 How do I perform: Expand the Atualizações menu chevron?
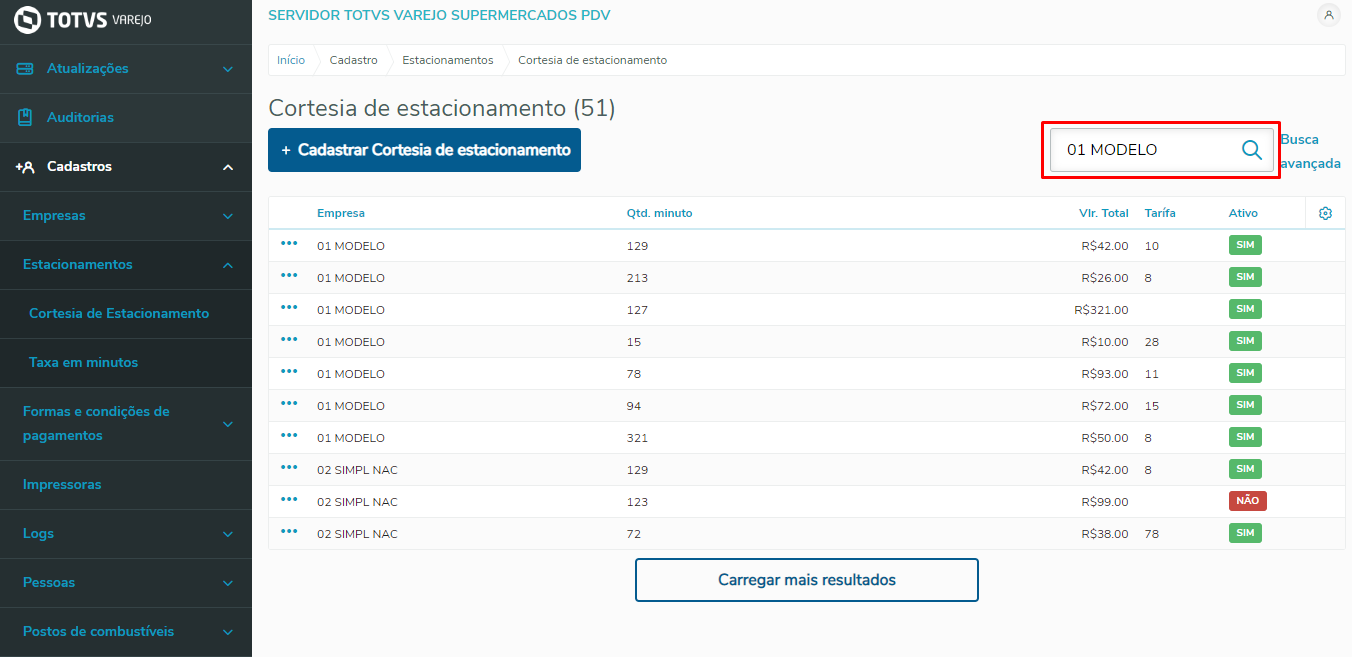[228, 69]
